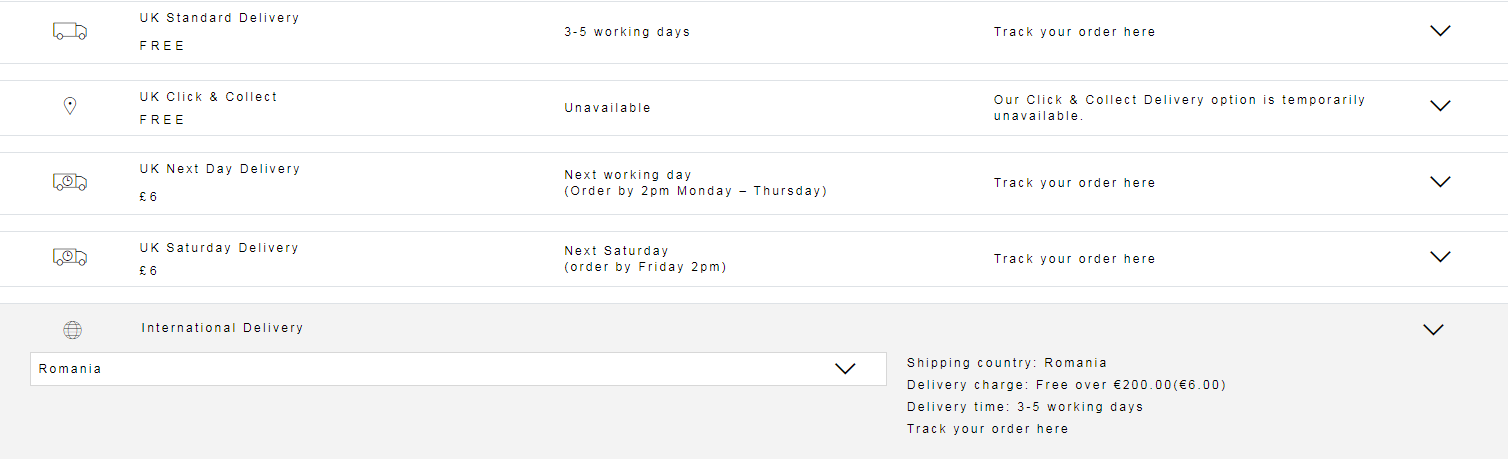Click the UK Saturday Delivery title
The height and width of the screenshot is (459, 1508).
pos(219,248)
